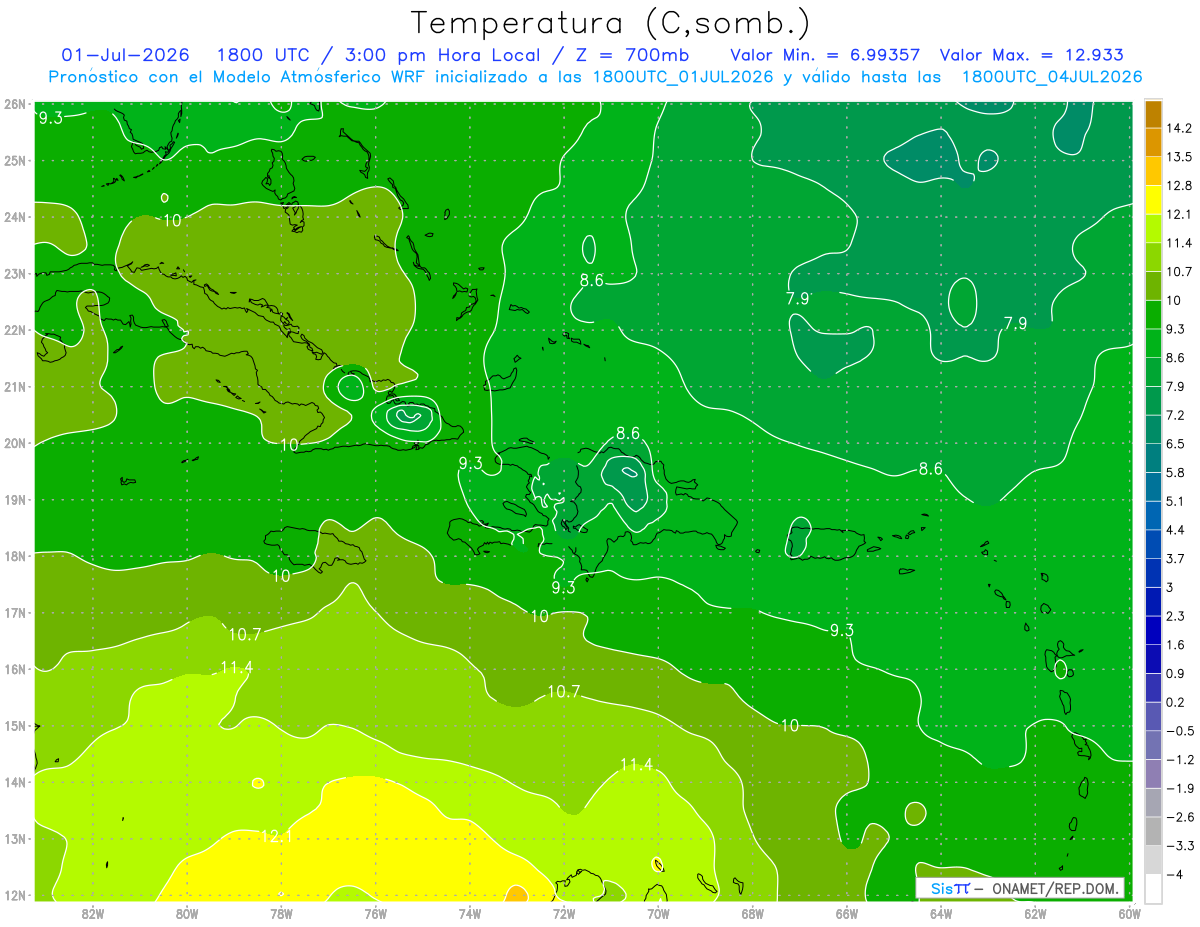Click the "20N" latitude axis label

pyautogui.click(x=15, y=443)
